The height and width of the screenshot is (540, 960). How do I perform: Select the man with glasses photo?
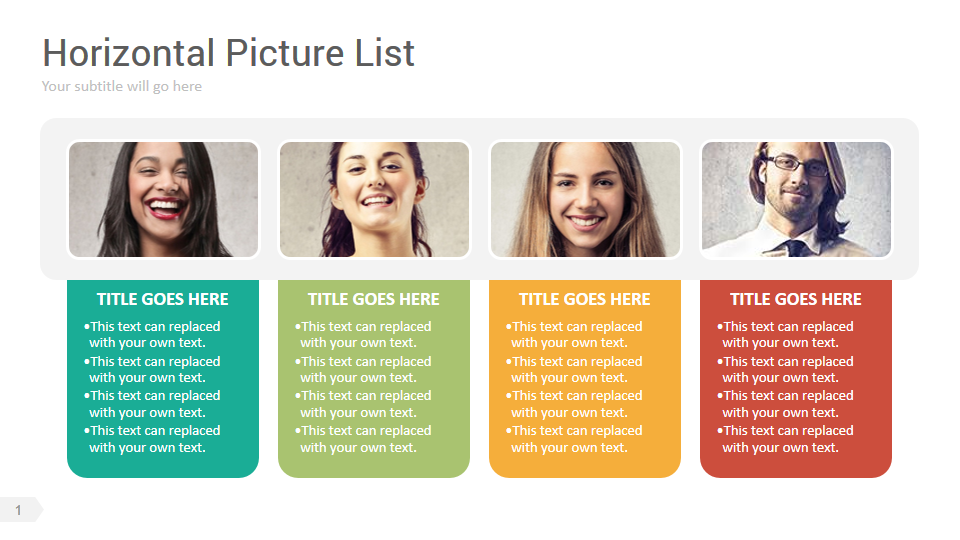[796, 199]
